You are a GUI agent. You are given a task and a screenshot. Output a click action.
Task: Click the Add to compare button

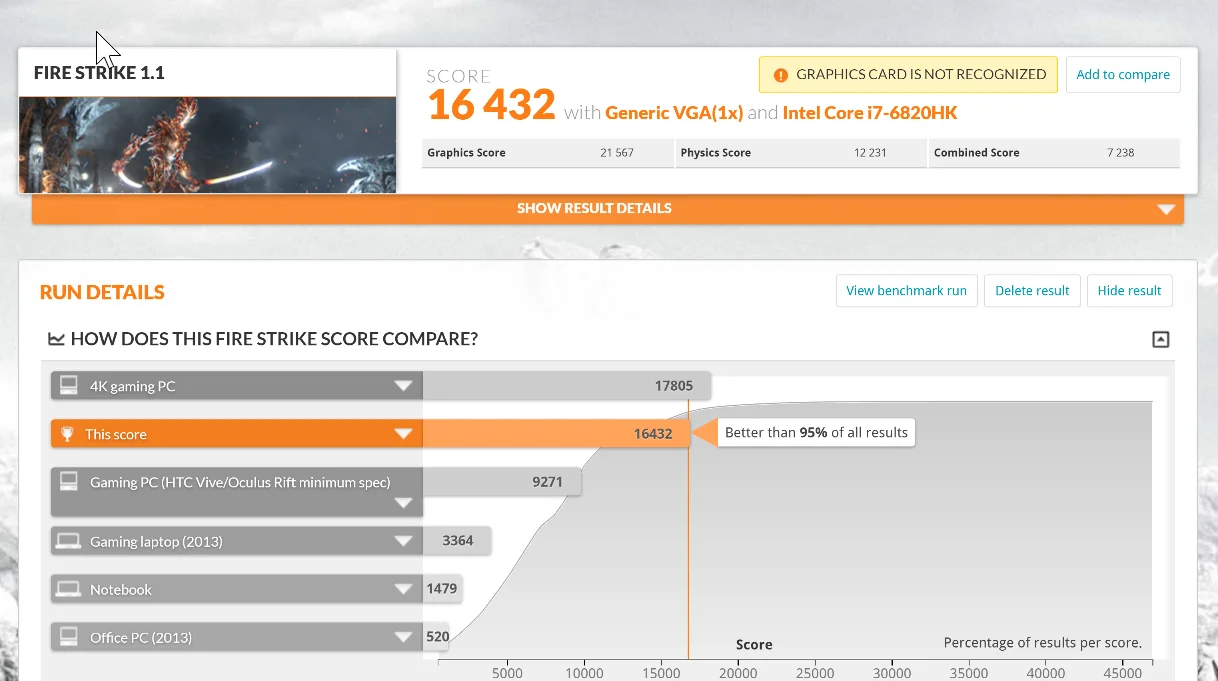click(1123, 75)
